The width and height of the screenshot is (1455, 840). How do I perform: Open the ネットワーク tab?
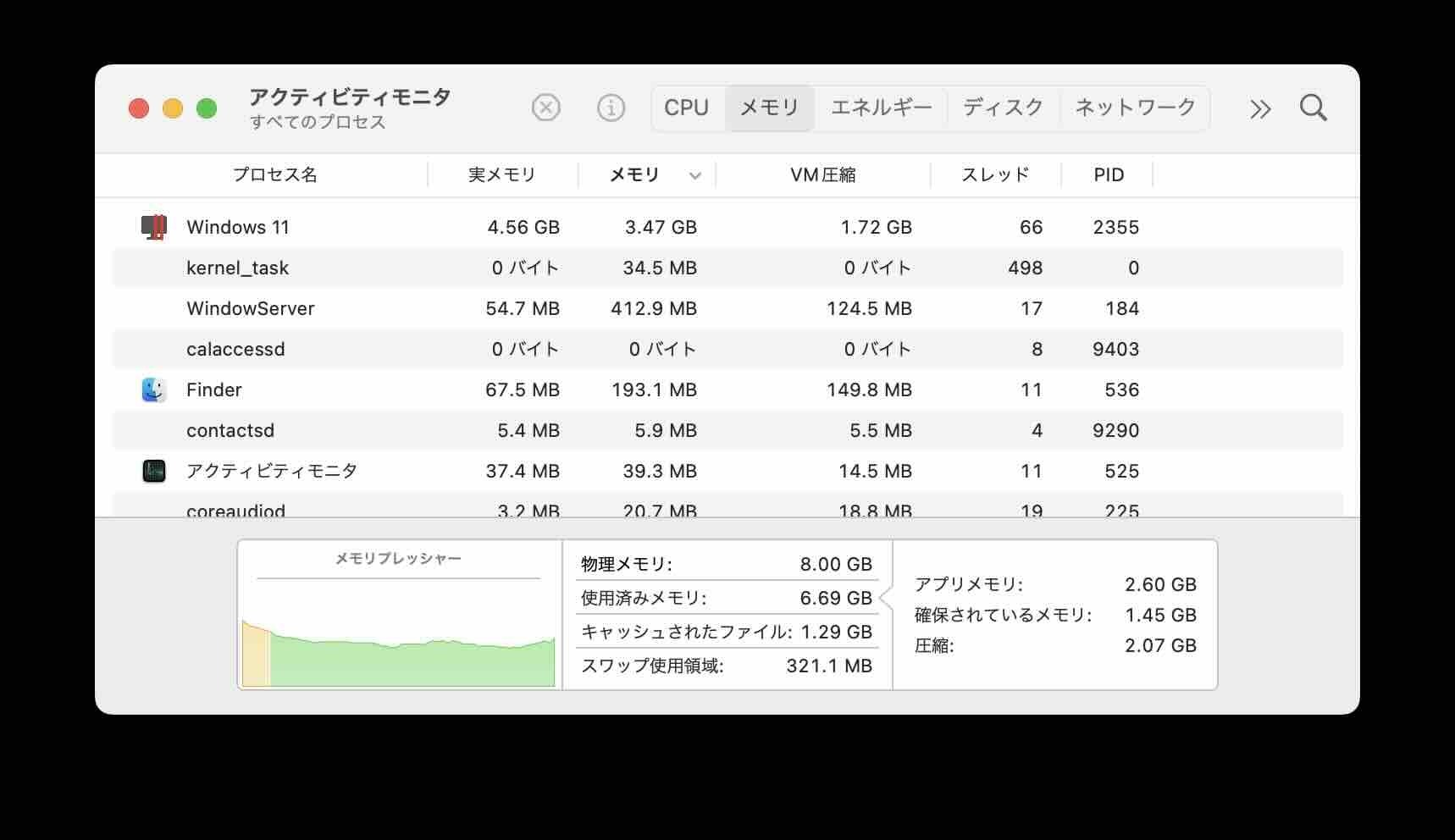click(x=1135, y=108)
